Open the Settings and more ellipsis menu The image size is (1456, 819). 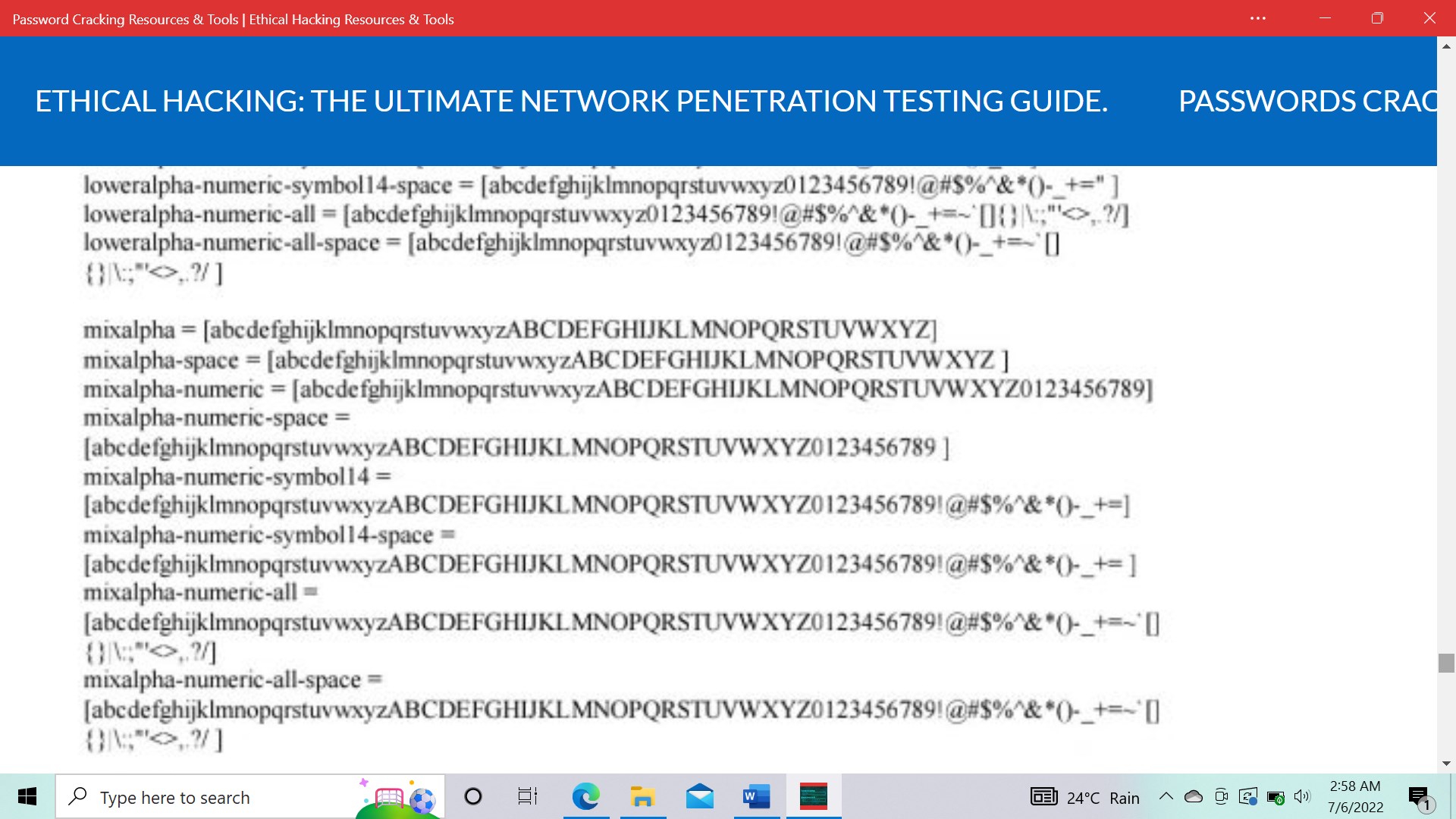1257,18
